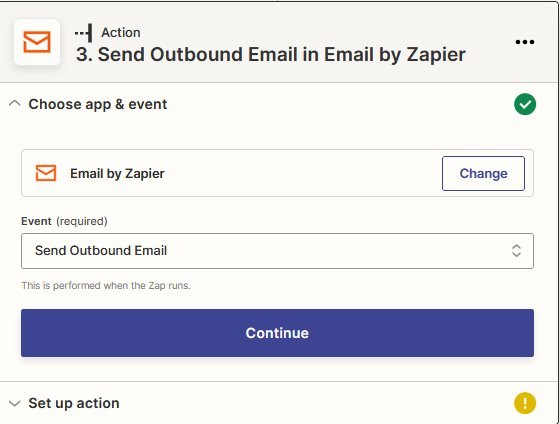Collapse section using the up chevron icon
This screenshot has width=560, height=424.
point(14,104)
